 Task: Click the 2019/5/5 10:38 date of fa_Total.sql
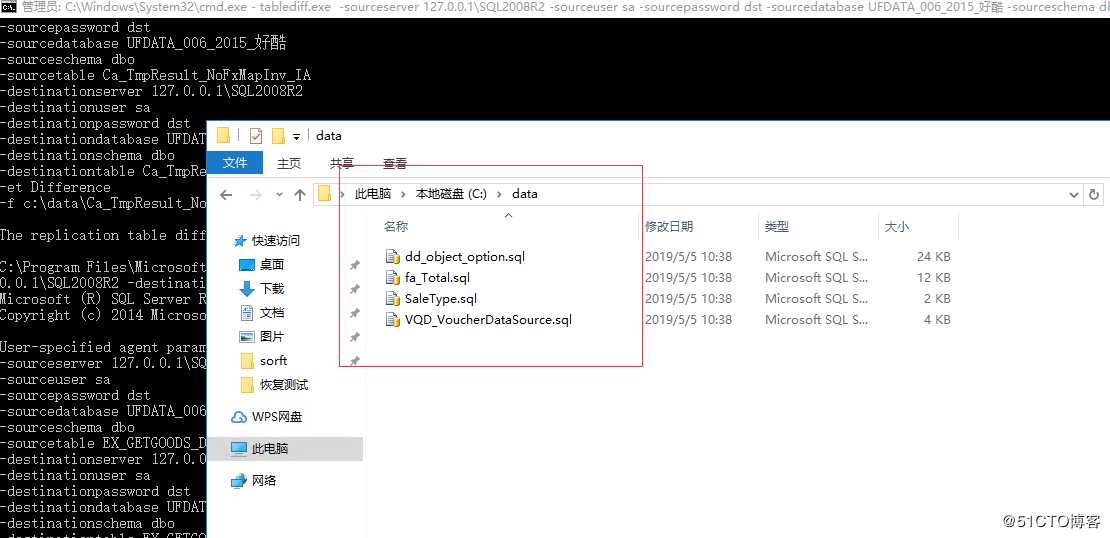pos(688,277)
